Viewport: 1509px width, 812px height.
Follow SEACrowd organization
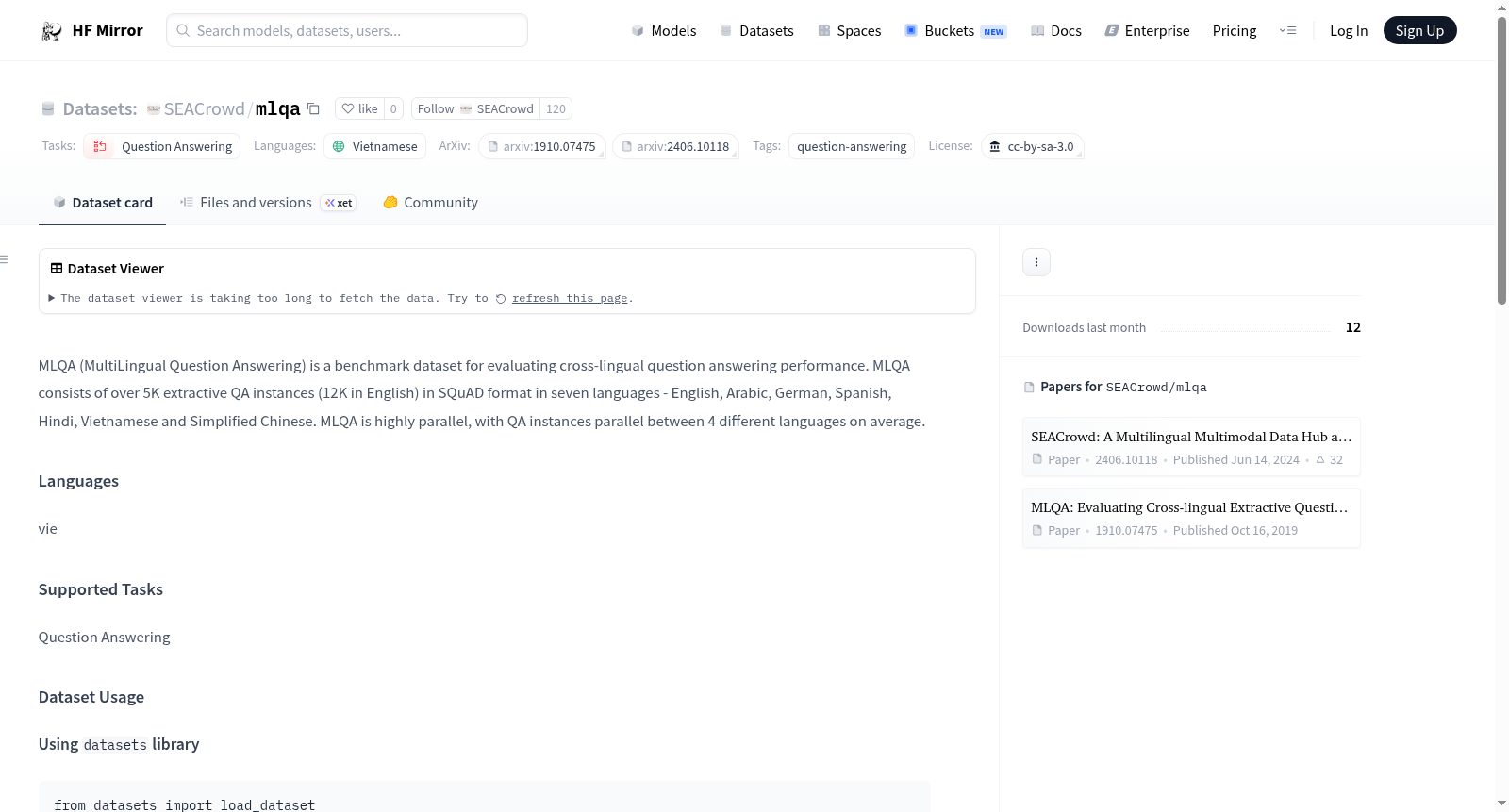coord(475,108)
